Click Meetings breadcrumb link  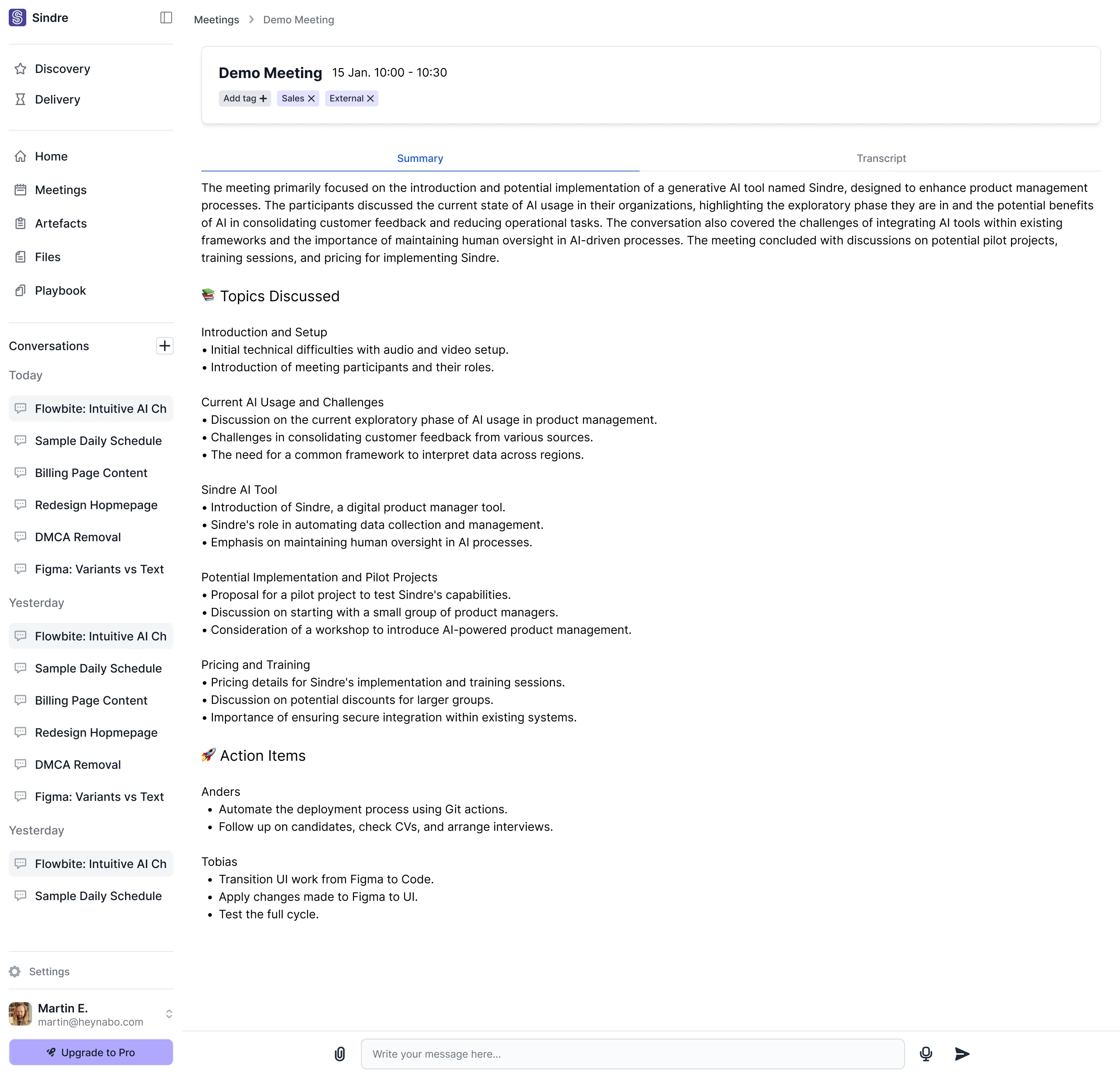coord(217,20)
